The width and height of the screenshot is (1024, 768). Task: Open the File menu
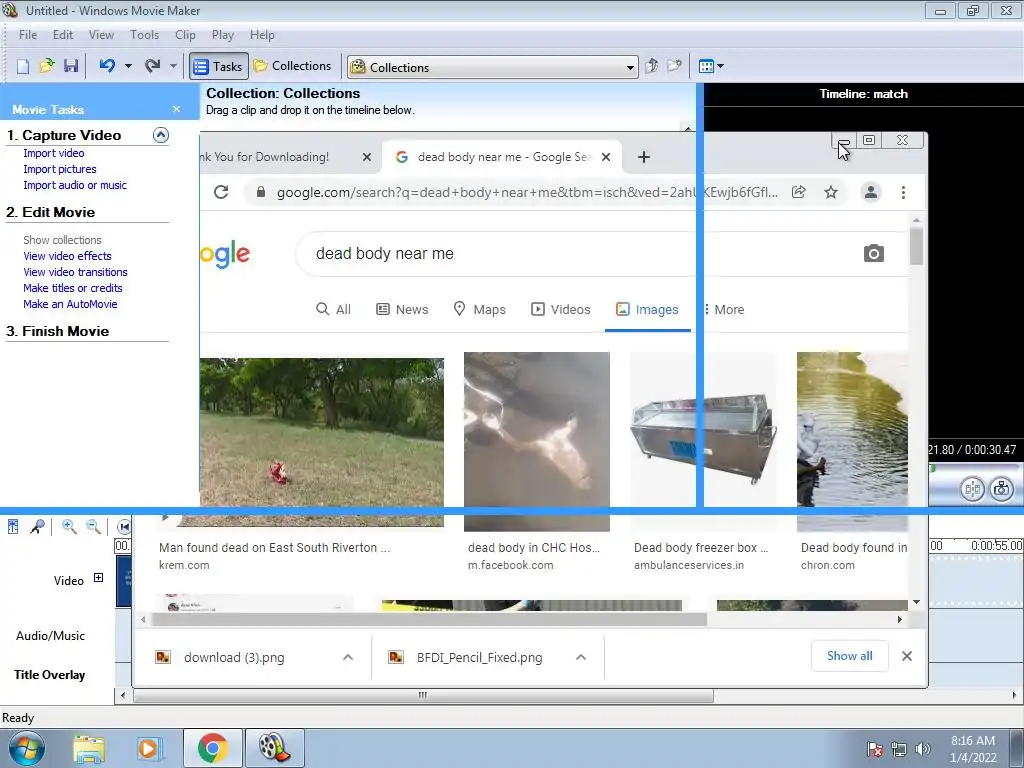[x=28, y=35]
